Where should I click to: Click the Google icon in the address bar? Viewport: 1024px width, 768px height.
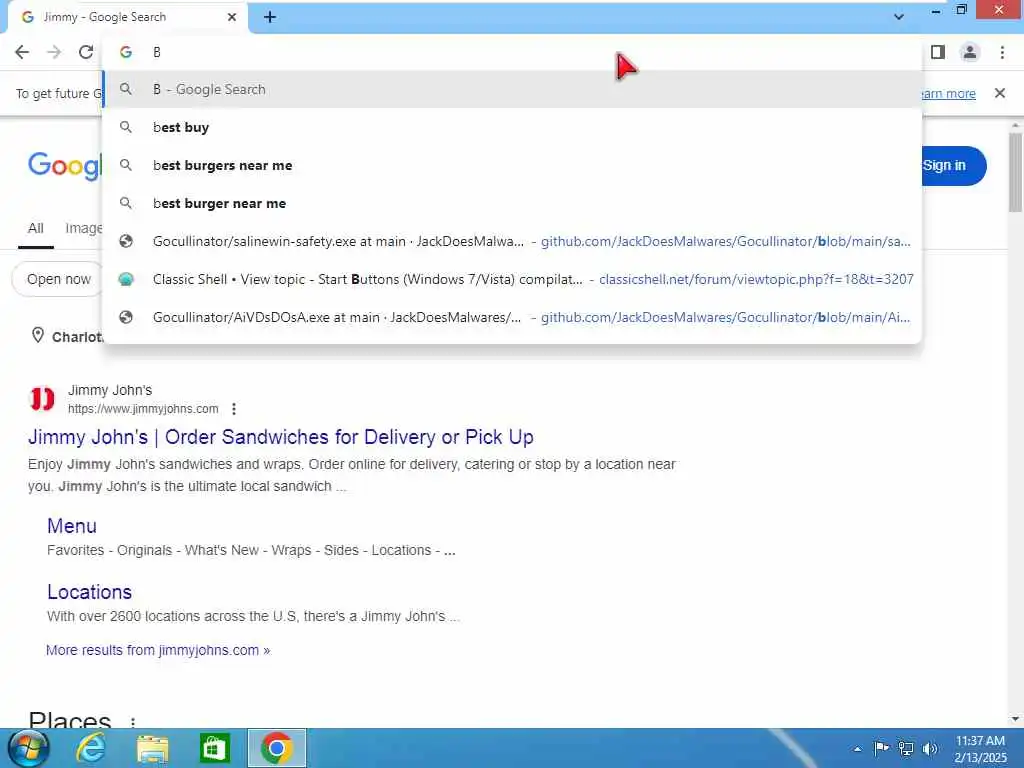pyautogui.click(x=126, y=52)
